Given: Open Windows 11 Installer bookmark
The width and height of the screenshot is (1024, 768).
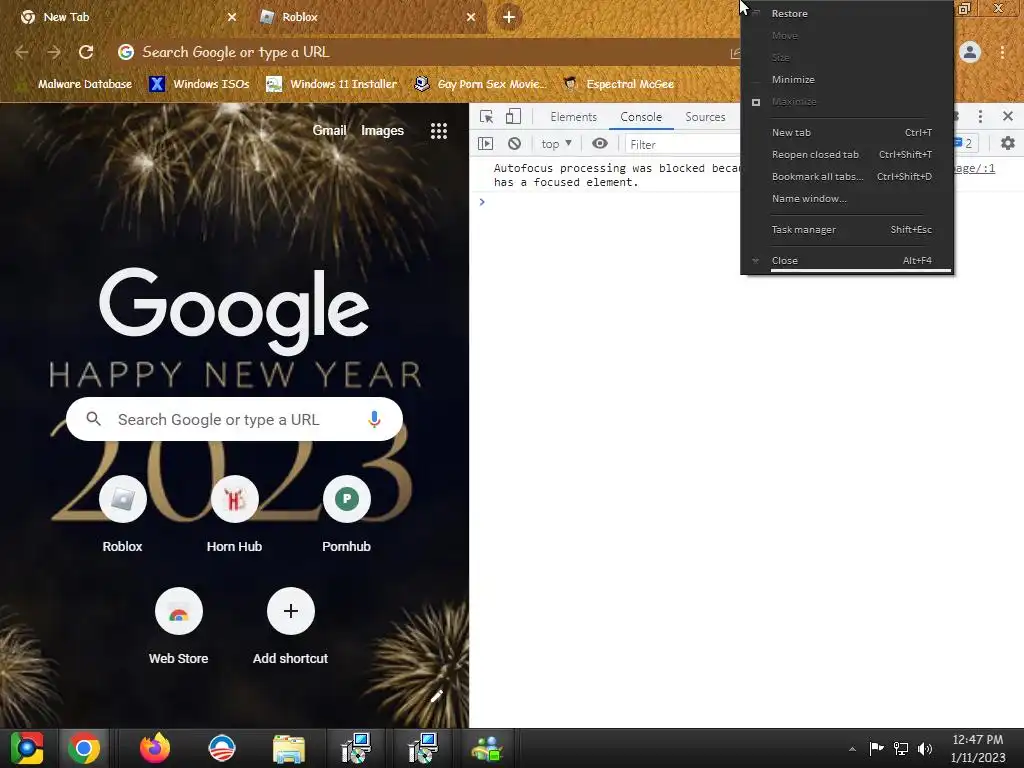Looking at the screenshot, I should tap(332, 84).
